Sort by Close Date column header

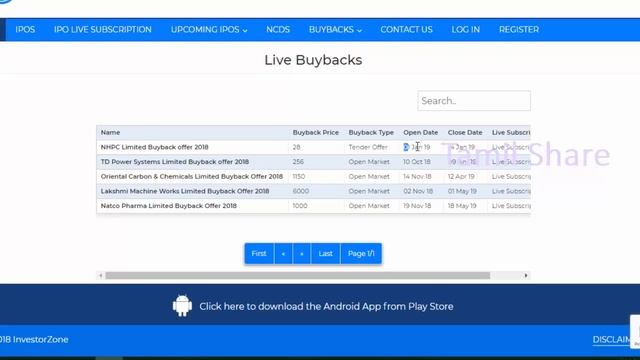pos(465,133)
